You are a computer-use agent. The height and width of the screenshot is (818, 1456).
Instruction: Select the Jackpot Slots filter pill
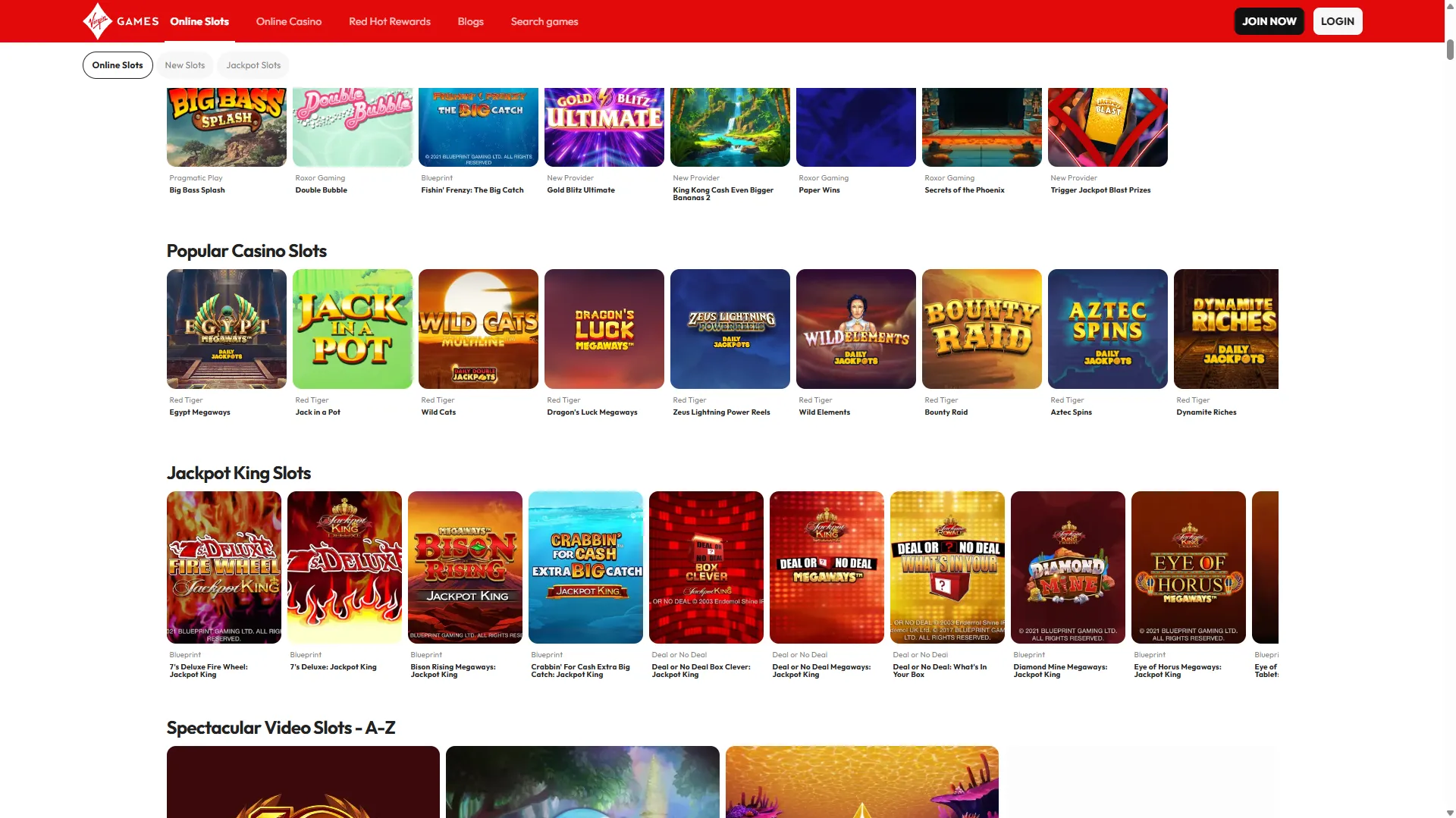(x=253, y=65)
